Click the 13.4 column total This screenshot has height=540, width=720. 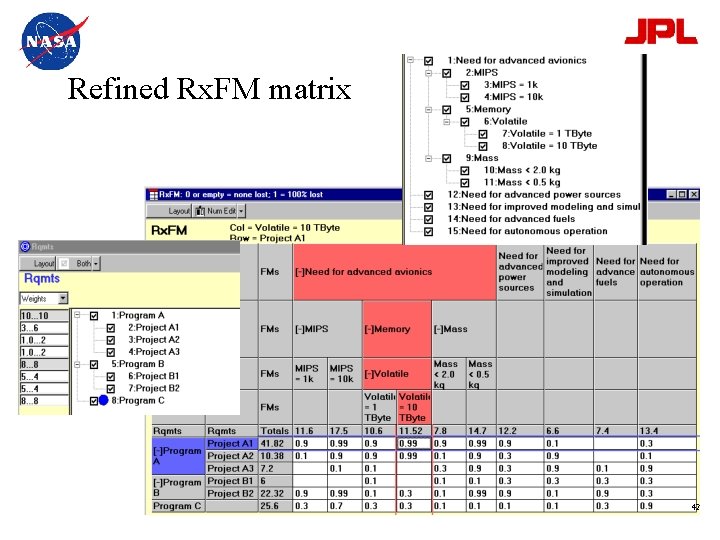[x=667, y=431]
